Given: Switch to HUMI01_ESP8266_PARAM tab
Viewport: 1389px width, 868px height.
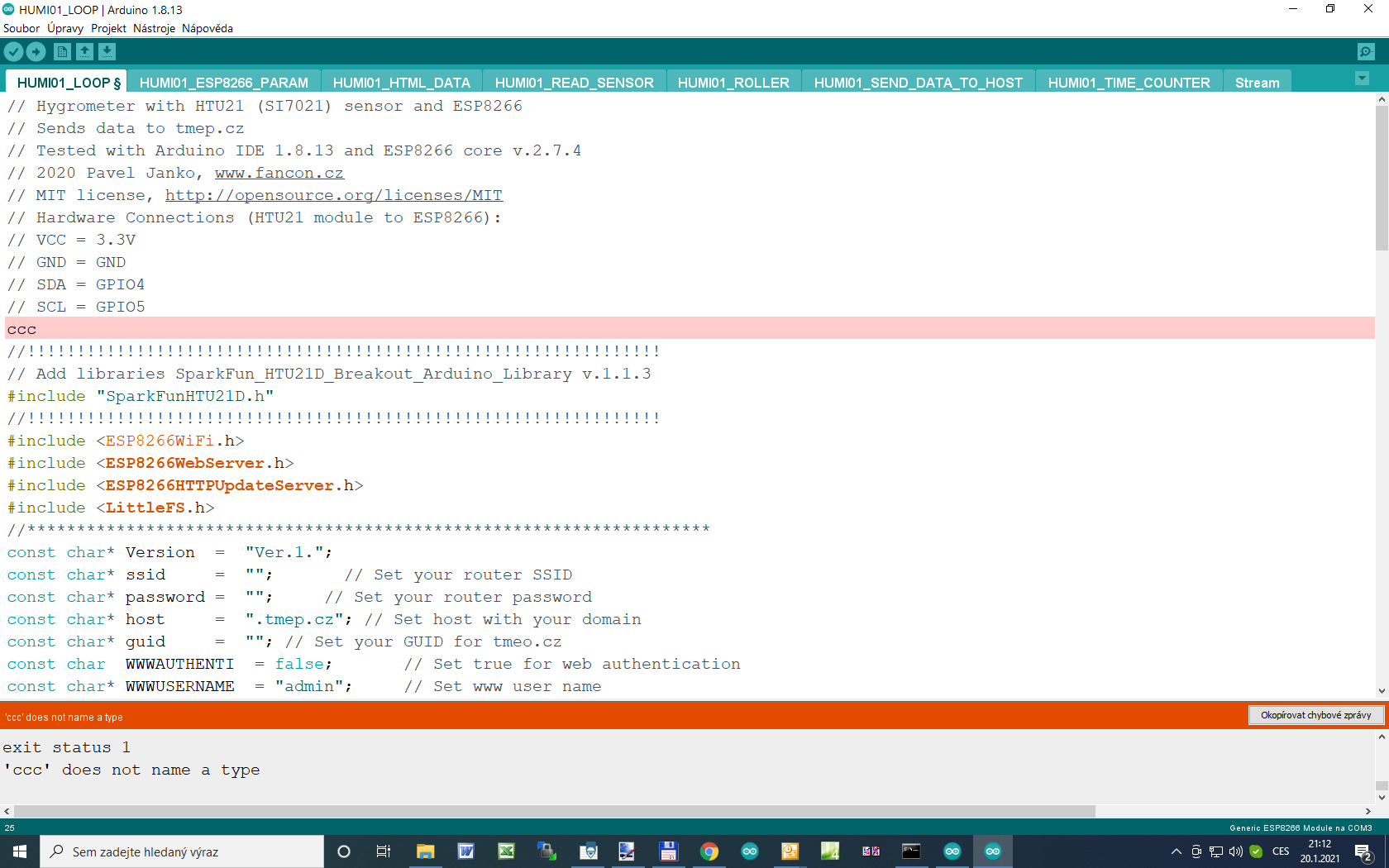Looking at the screenshot, I should (x=223, y=83).
